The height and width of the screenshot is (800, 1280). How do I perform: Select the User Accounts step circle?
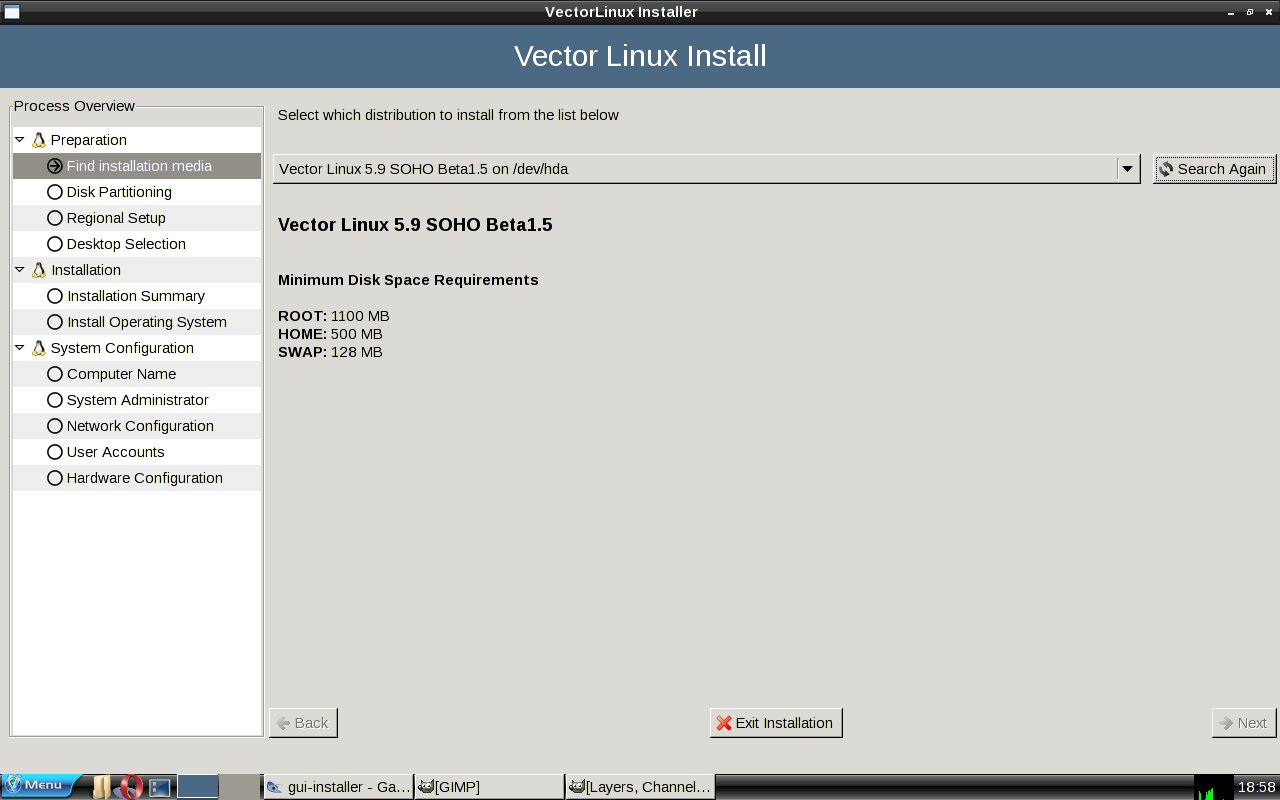click(55, 452)
